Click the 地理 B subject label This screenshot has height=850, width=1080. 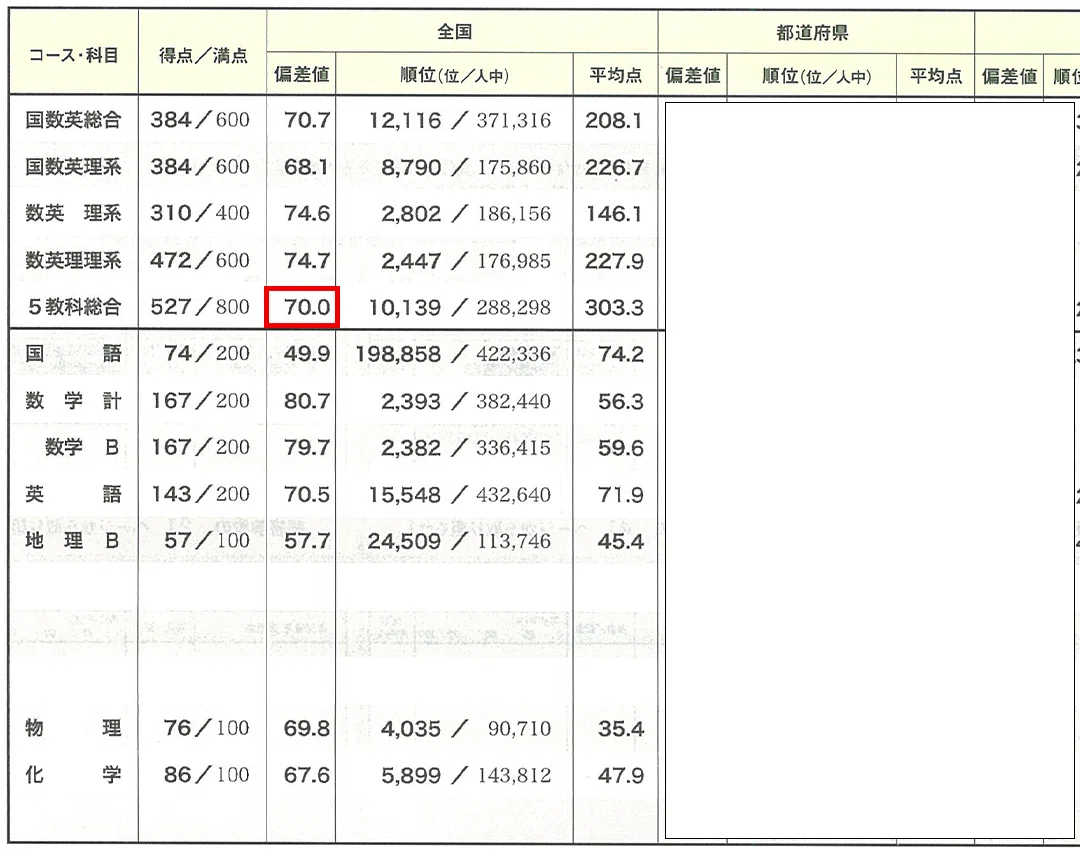(x=73, y=540)
